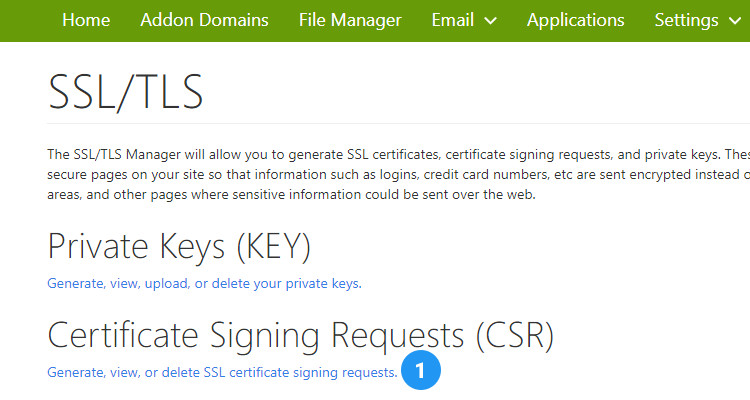Open the SSL certificate signing requests link
Viewport: 750px width, 400px height.
click(x=222, y=372)
